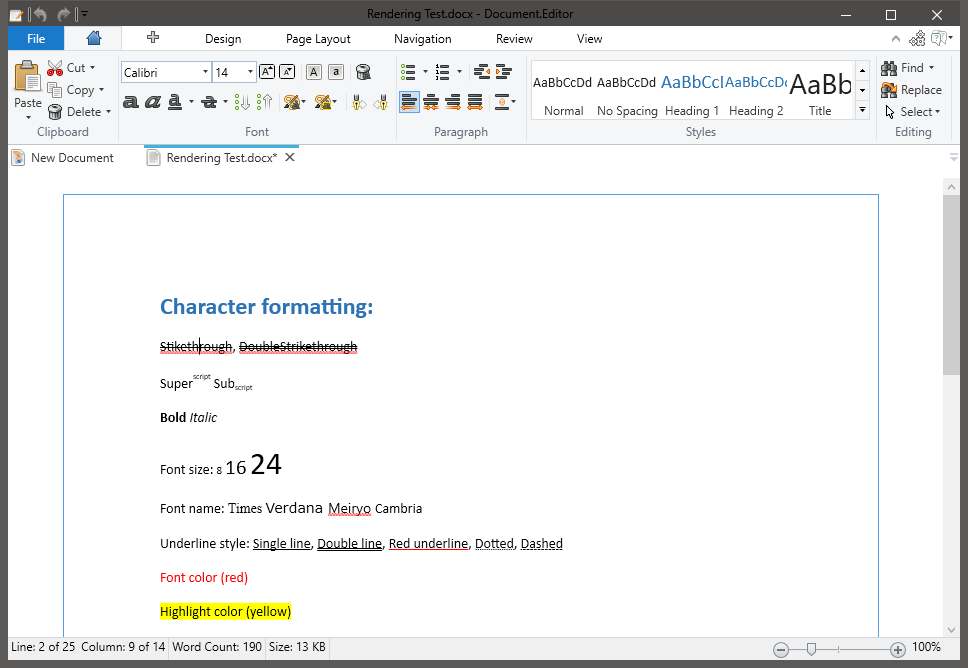968x668 pixels.
Task: Grow font size with the larger-A icon
Action: coord(267,72)
